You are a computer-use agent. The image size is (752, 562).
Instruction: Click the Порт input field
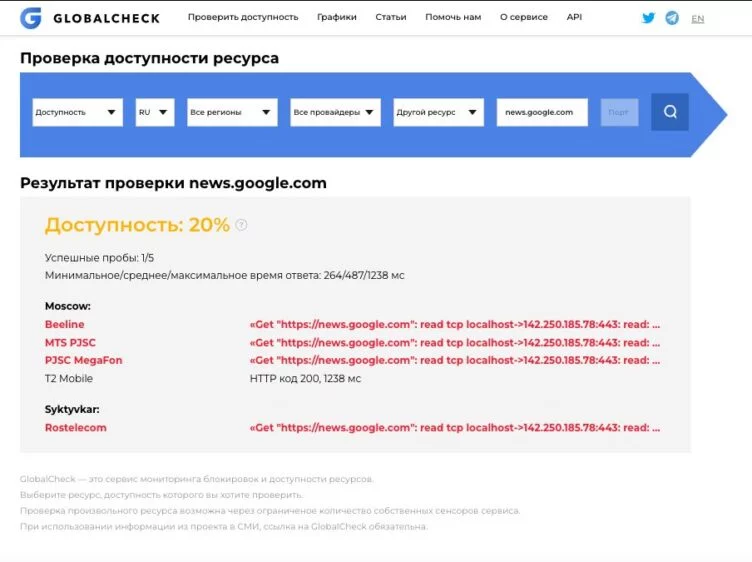pos(619,112)
